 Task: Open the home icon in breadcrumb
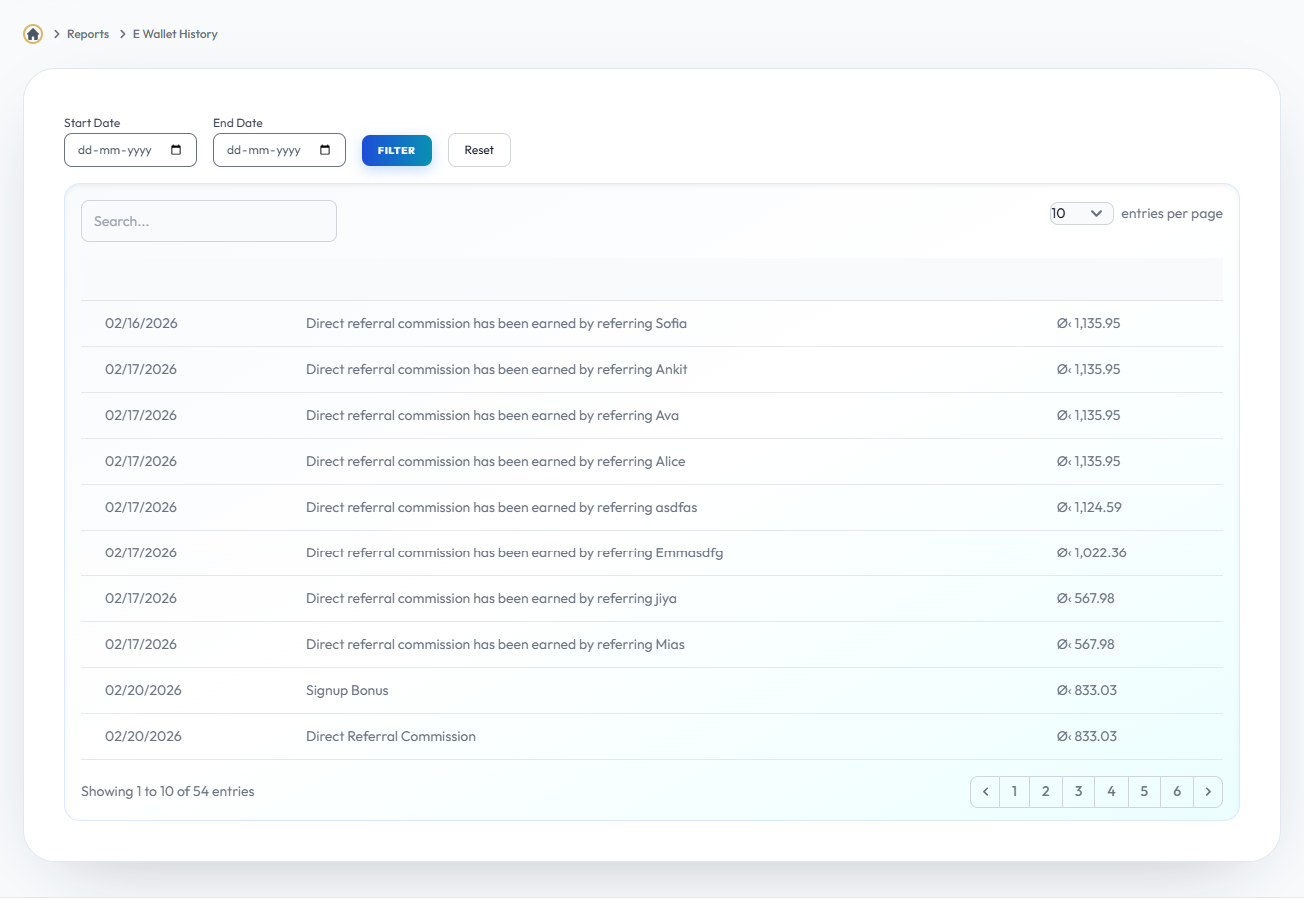[x=33, y=34]
